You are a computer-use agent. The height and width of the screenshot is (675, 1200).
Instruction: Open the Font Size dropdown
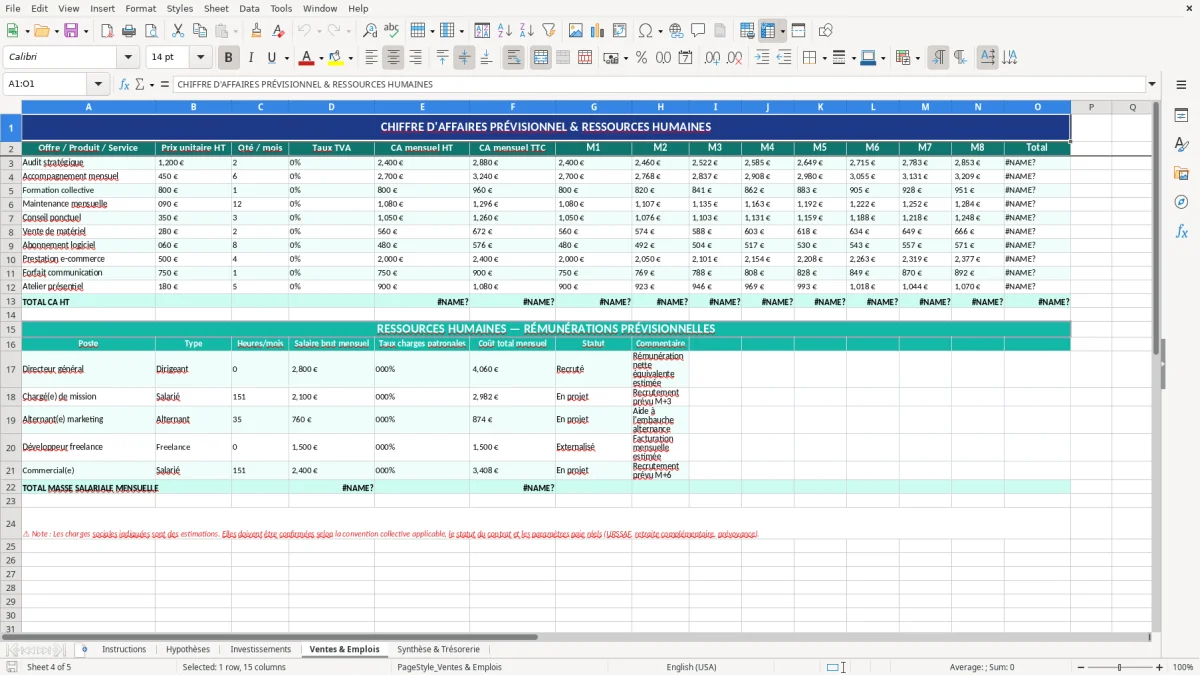coord(201,58)
